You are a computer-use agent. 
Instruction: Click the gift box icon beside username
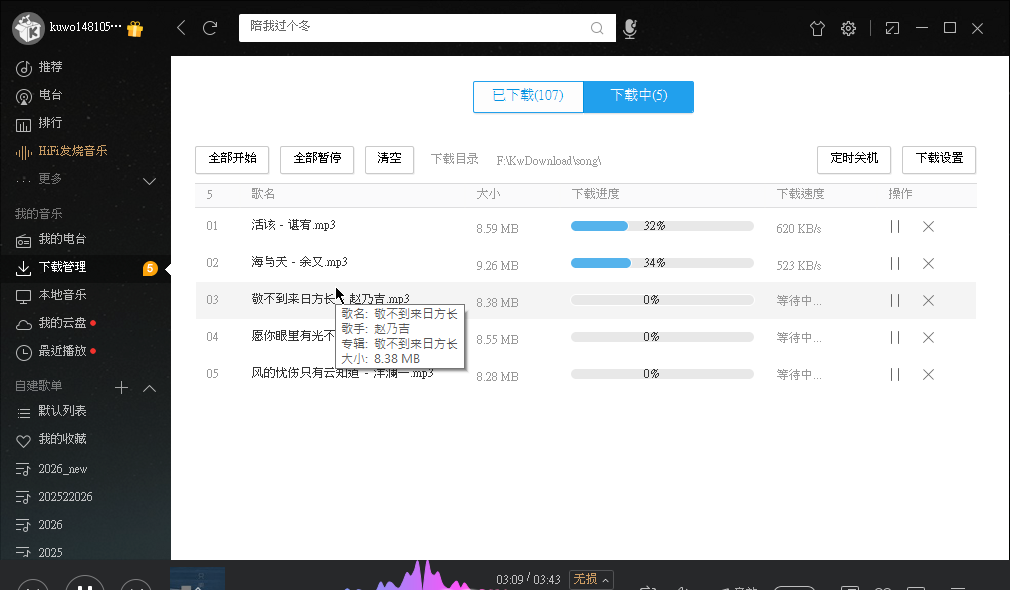[136, 29]
